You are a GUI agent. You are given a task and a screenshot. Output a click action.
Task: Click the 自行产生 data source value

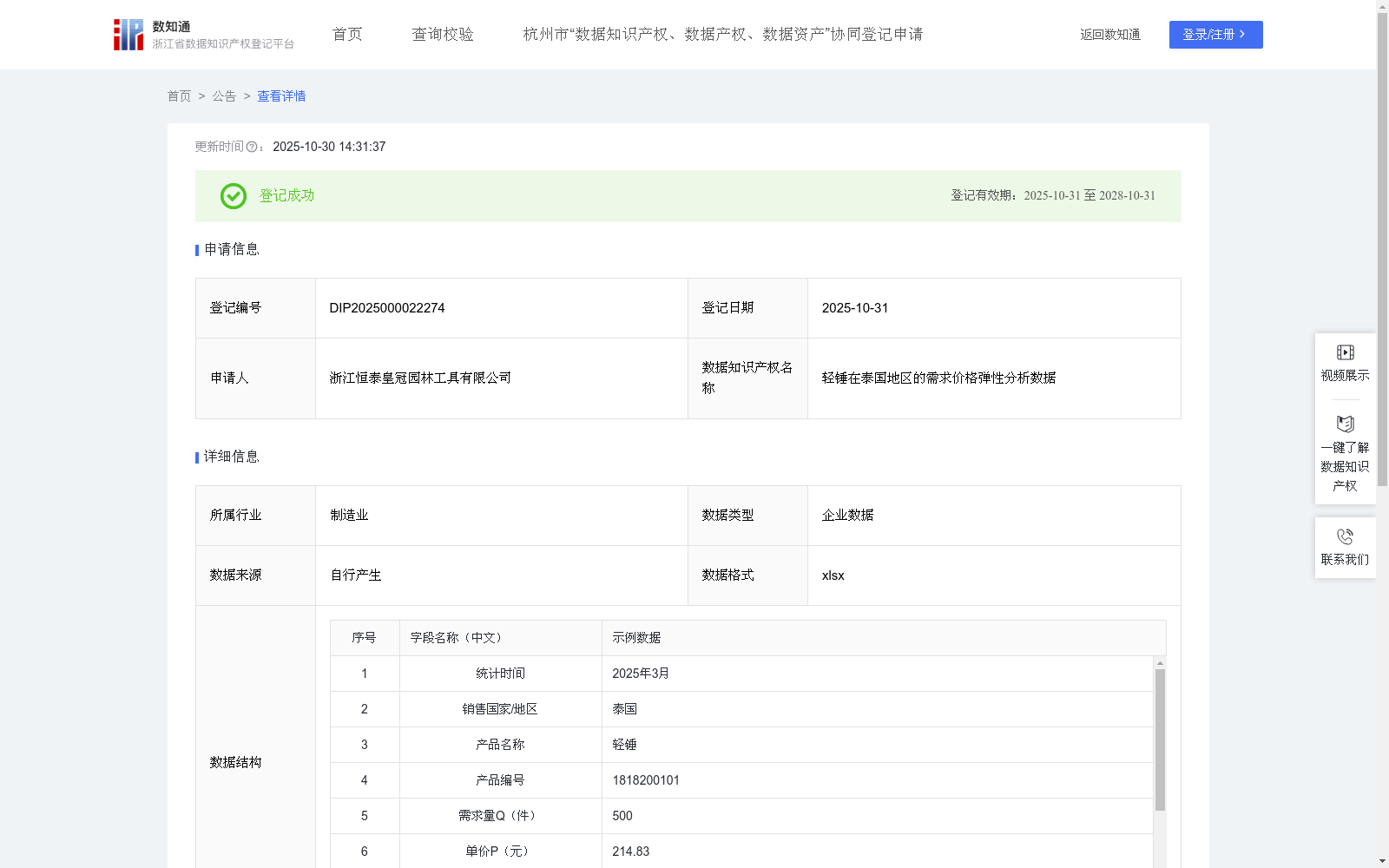(x=356, y=575)
